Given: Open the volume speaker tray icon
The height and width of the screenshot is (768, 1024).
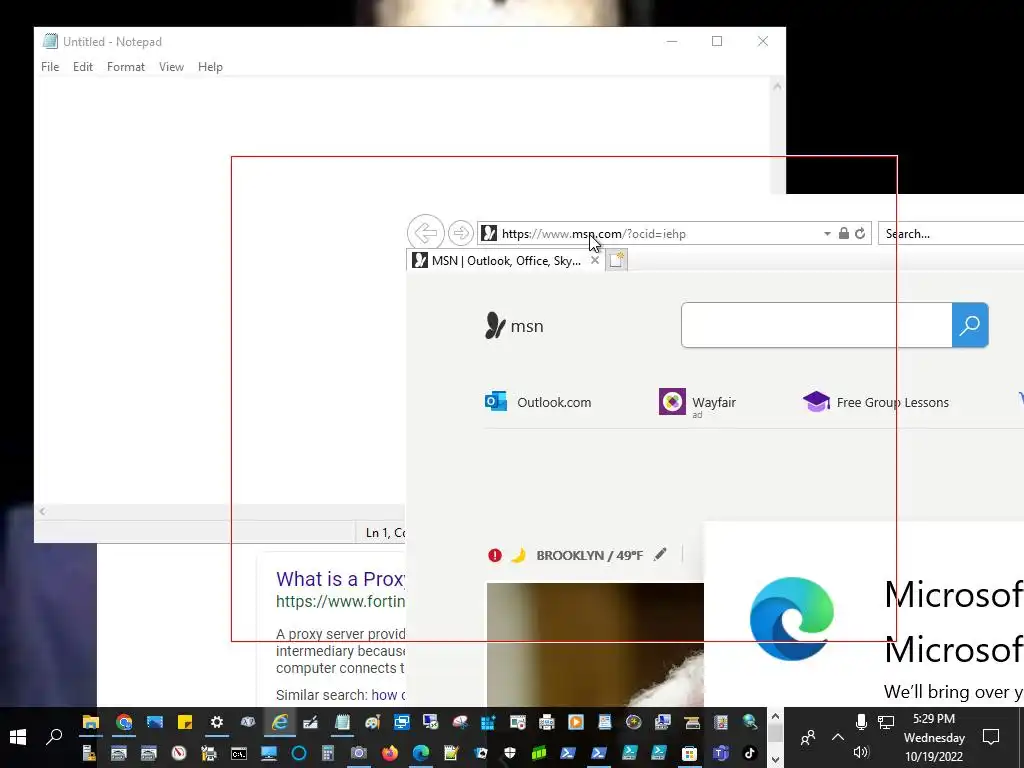Looking at the screenshot, I should 861,752.
